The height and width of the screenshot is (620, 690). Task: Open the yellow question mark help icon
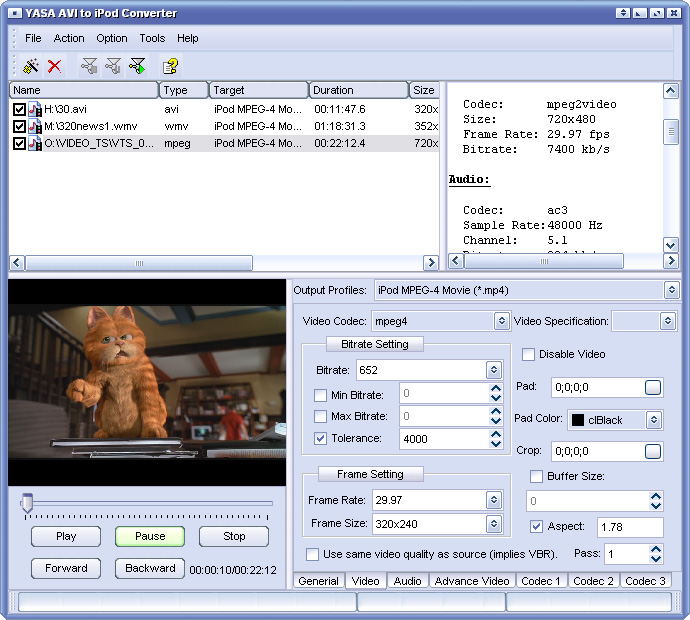(170, 66)
